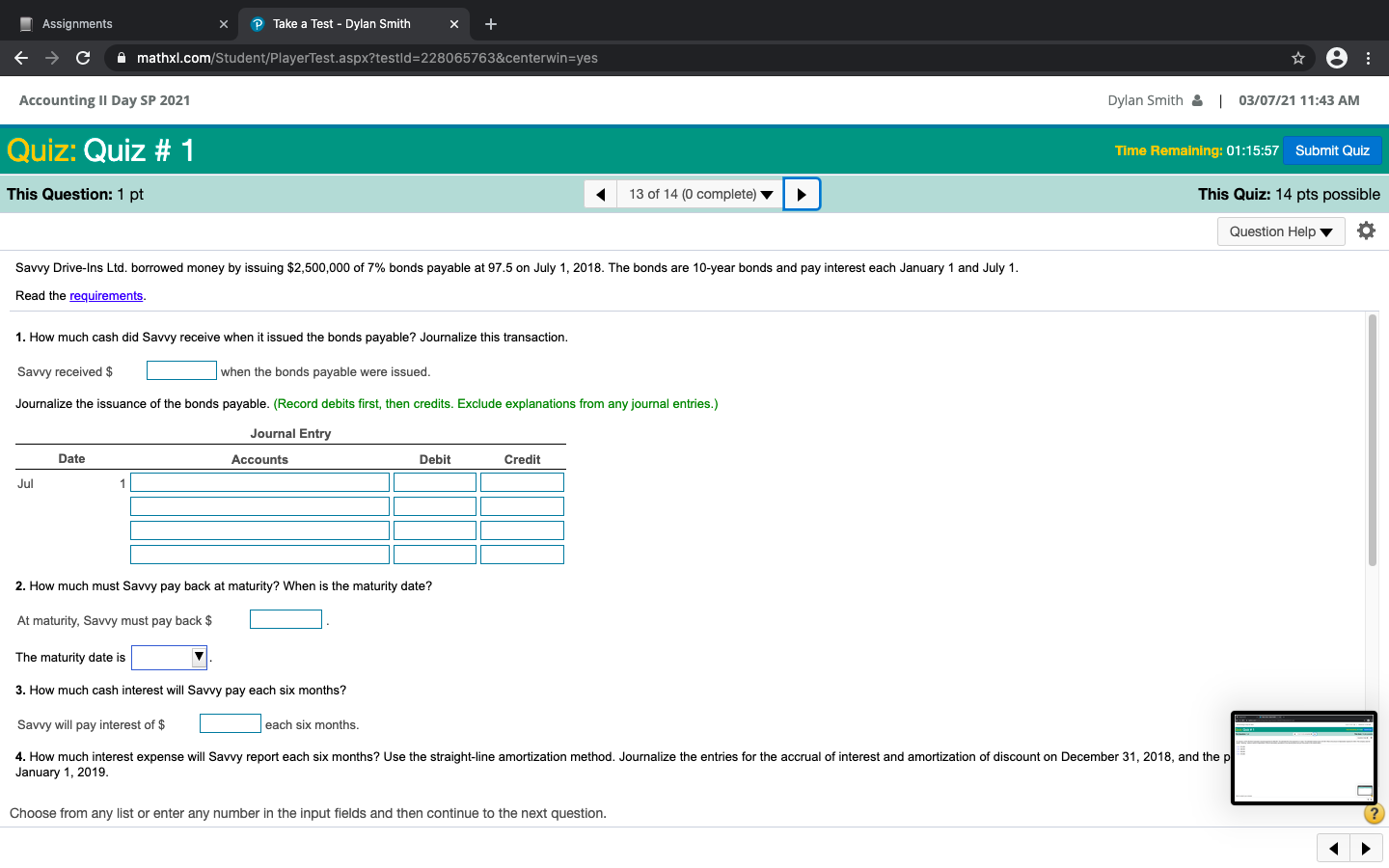Click the Savvy received amount field
The height and width of the screenshot is (868, 1389).
coord(181,371)
